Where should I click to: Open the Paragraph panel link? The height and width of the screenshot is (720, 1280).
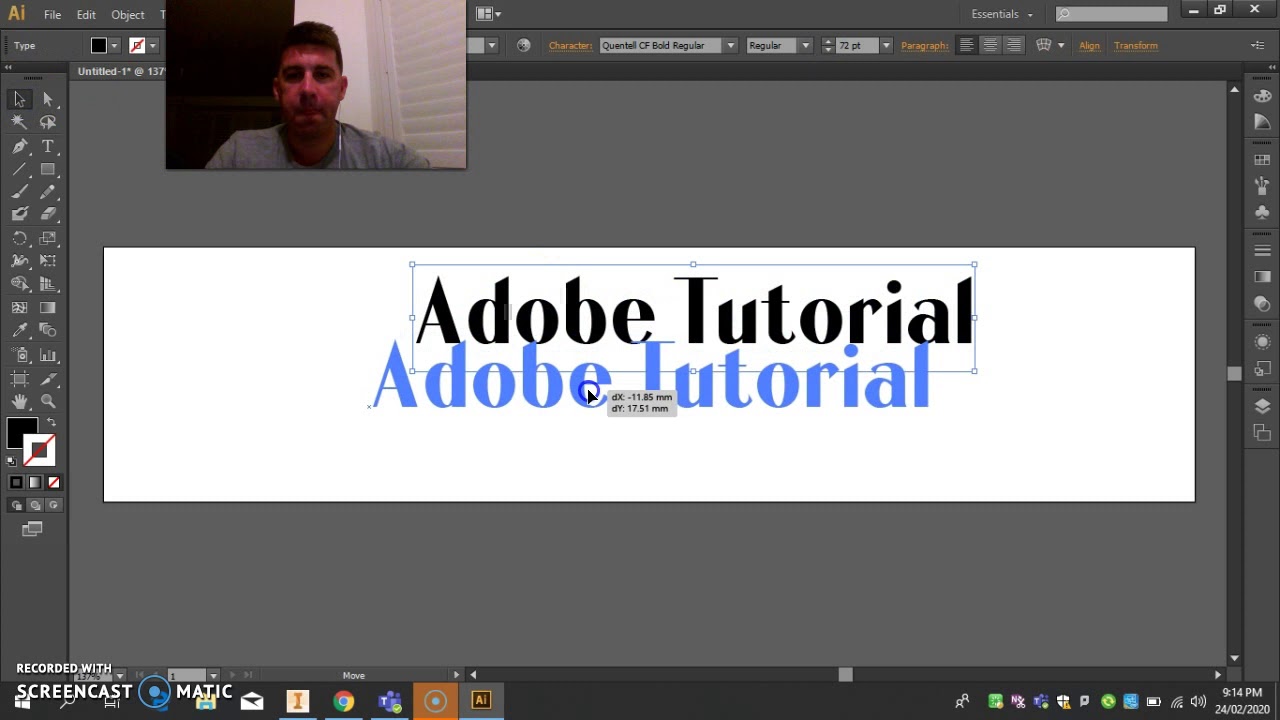[925, 46]
